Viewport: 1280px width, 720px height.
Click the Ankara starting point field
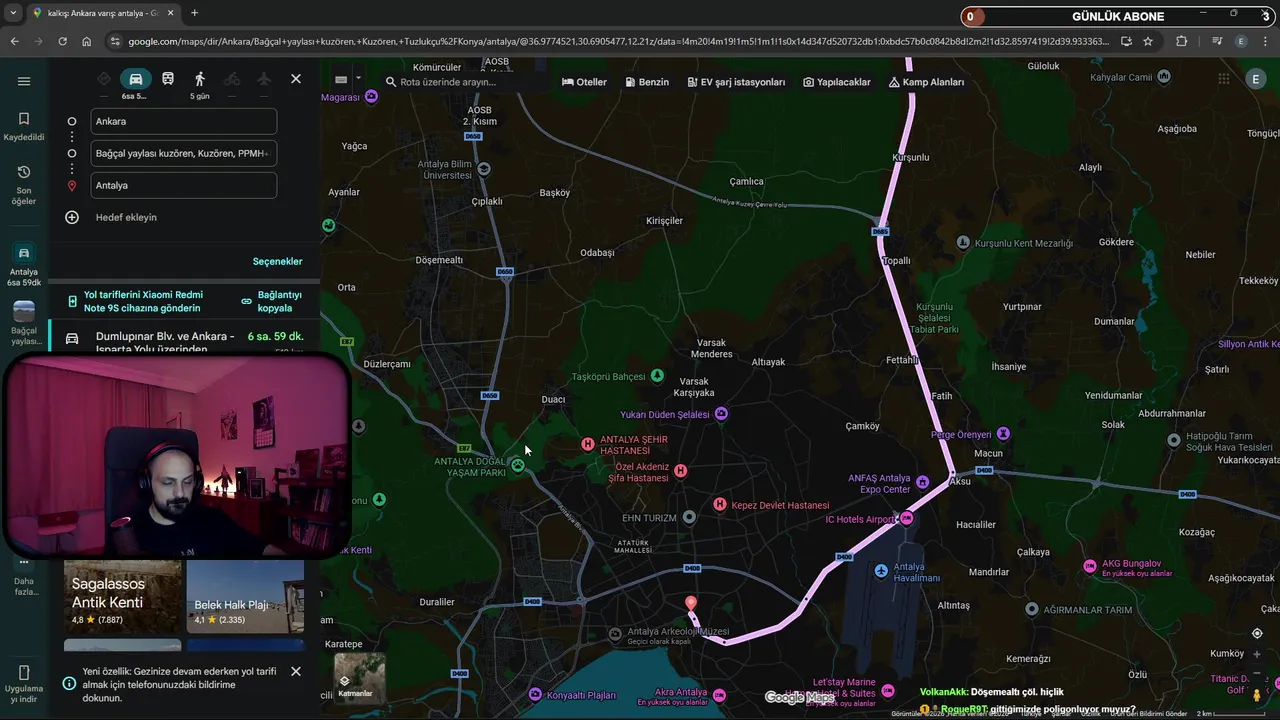[183, 121]
